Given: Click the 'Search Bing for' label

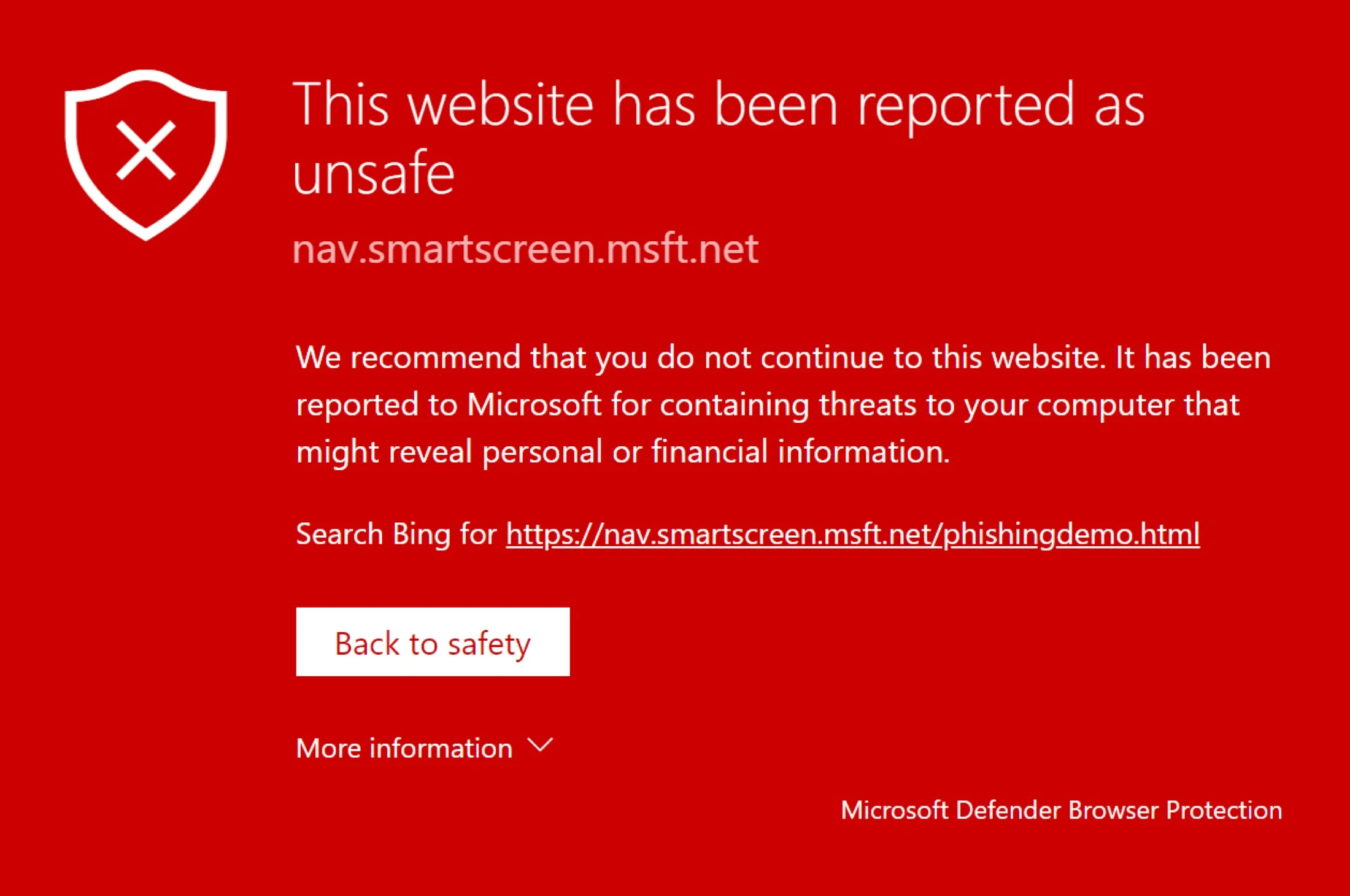Looking at the screenshot, I should pos(396,534).
